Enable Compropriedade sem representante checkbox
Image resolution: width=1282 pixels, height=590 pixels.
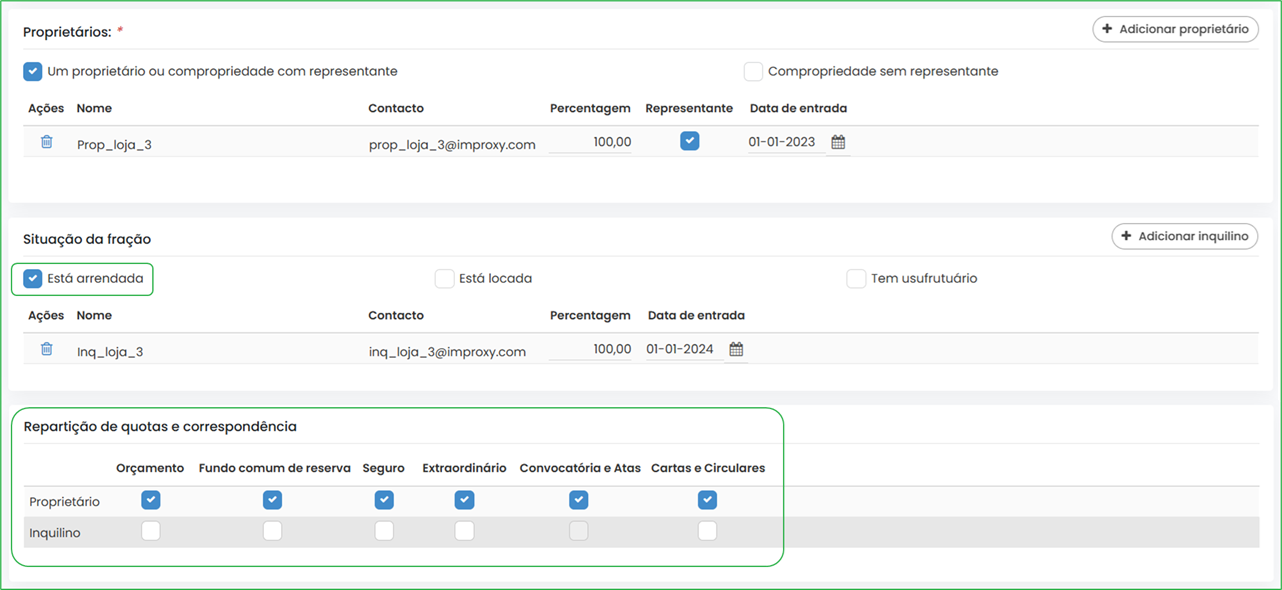point(753,71)
